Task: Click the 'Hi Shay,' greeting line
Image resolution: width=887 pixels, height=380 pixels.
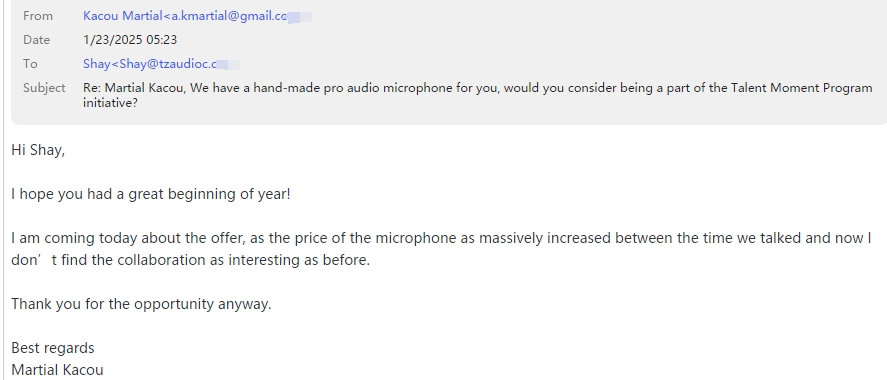Action: click(38, 150)
